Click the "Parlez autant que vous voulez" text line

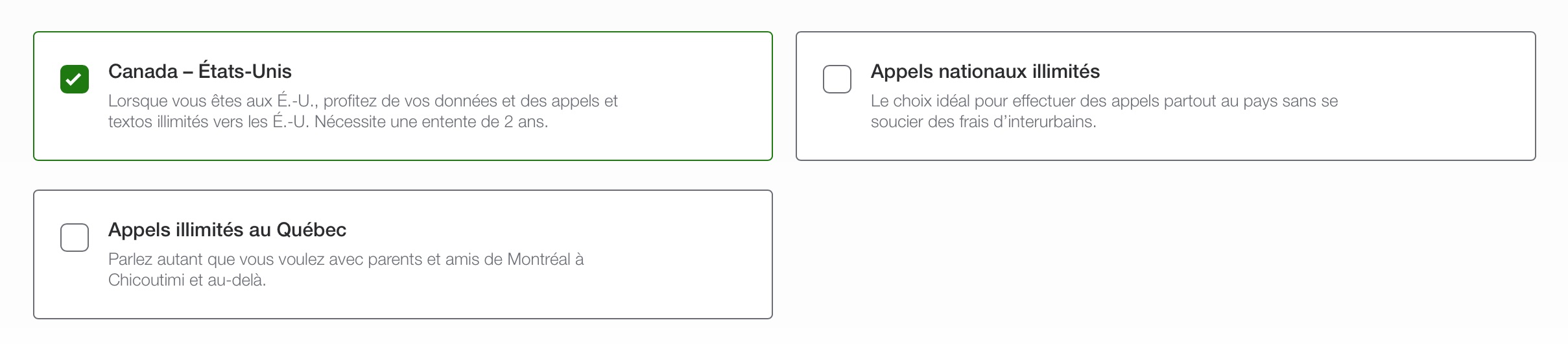[346, 260]
